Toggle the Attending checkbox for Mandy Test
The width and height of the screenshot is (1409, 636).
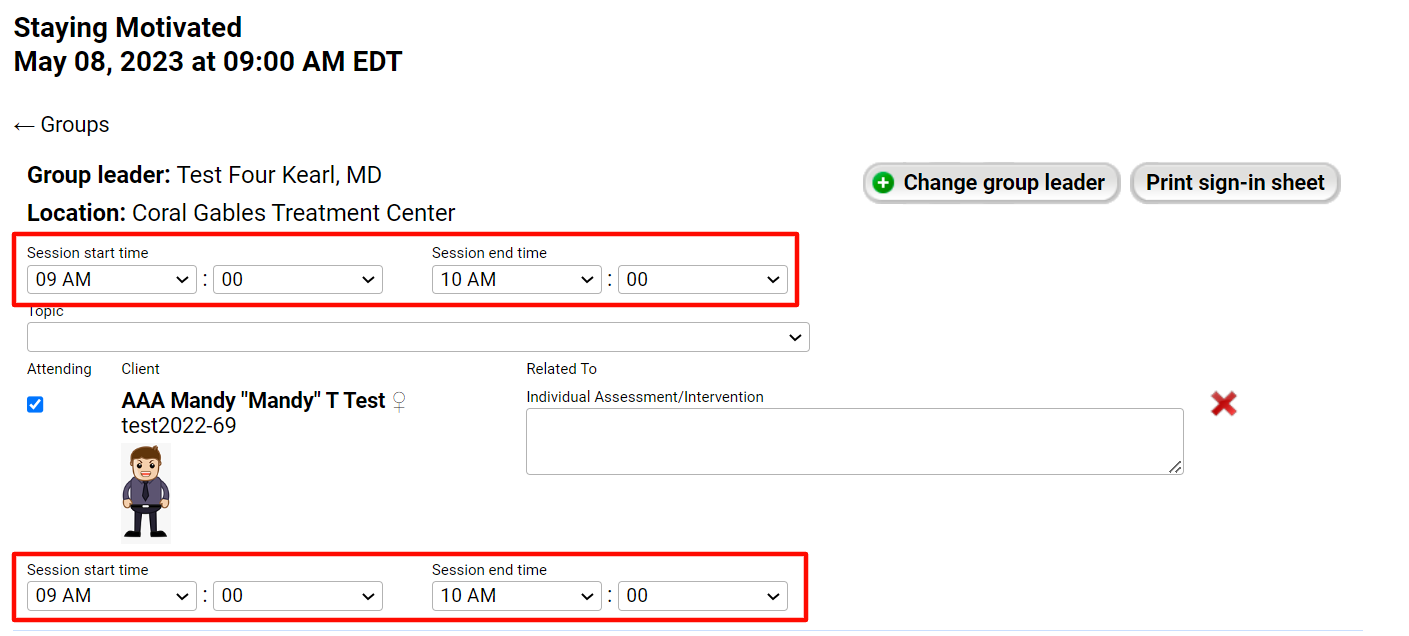(35, 405)
